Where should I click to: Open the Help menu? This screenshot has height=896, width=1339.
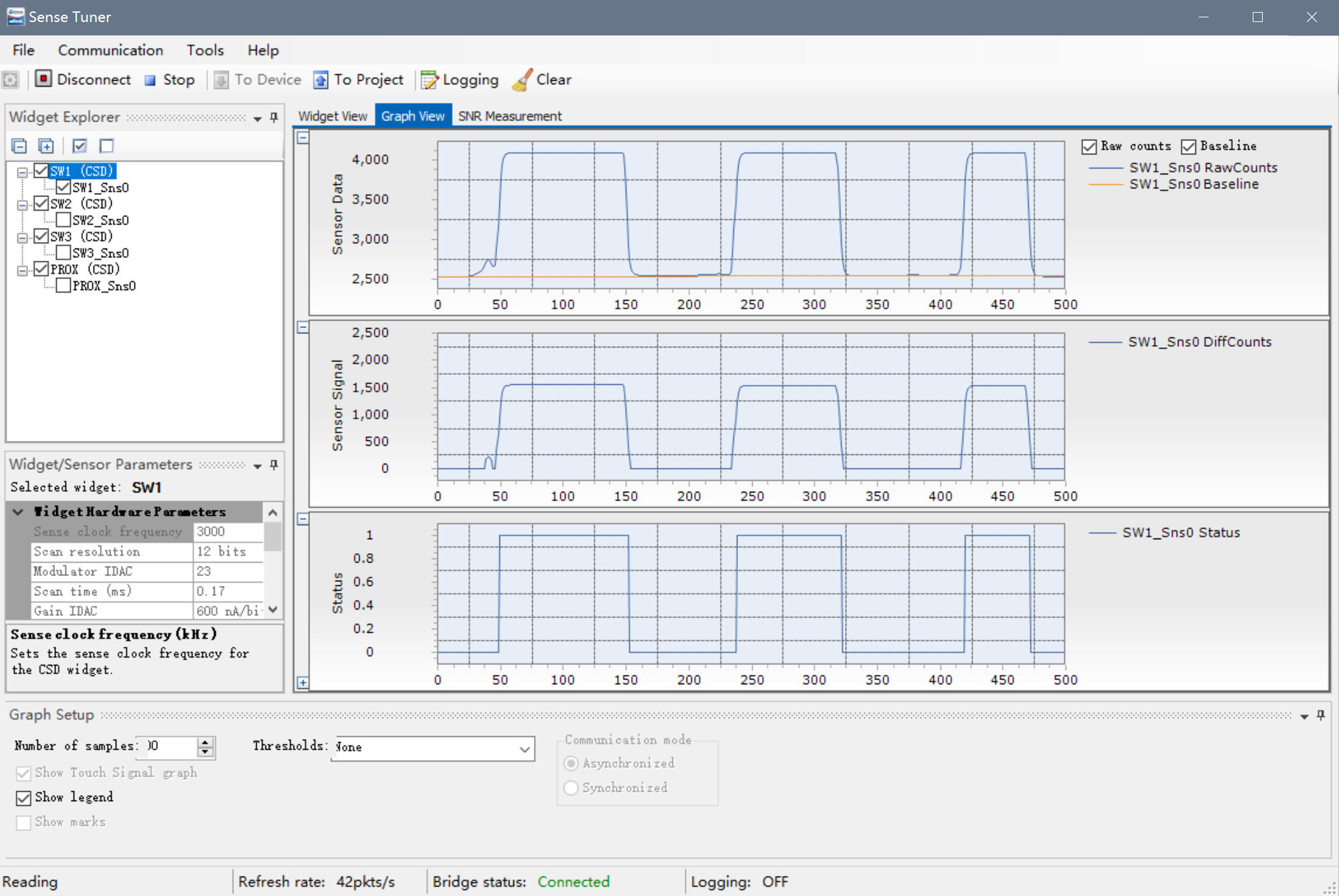[263, 50]
